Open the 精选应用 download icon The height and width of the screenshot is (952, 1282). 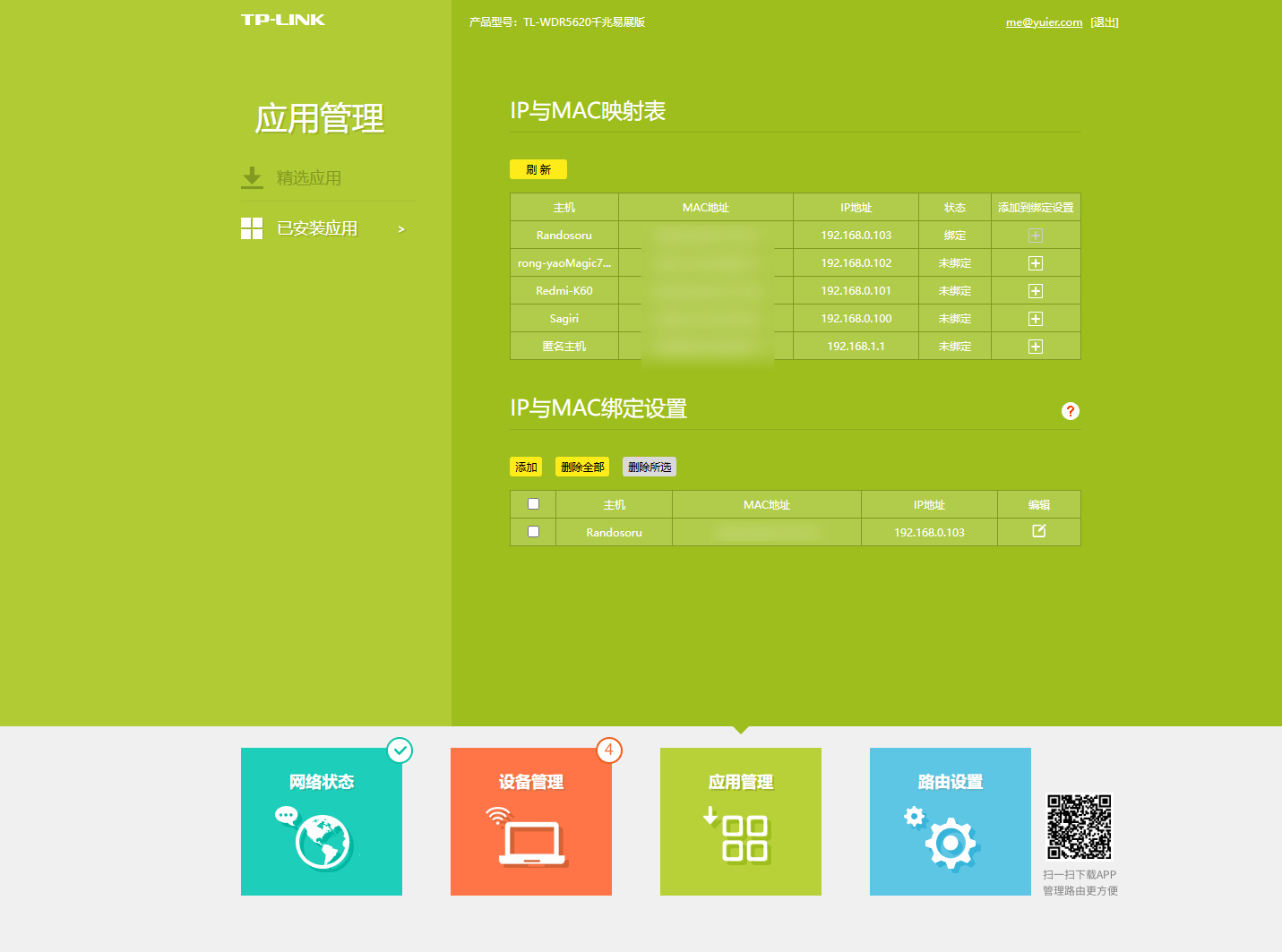point(252,177)
